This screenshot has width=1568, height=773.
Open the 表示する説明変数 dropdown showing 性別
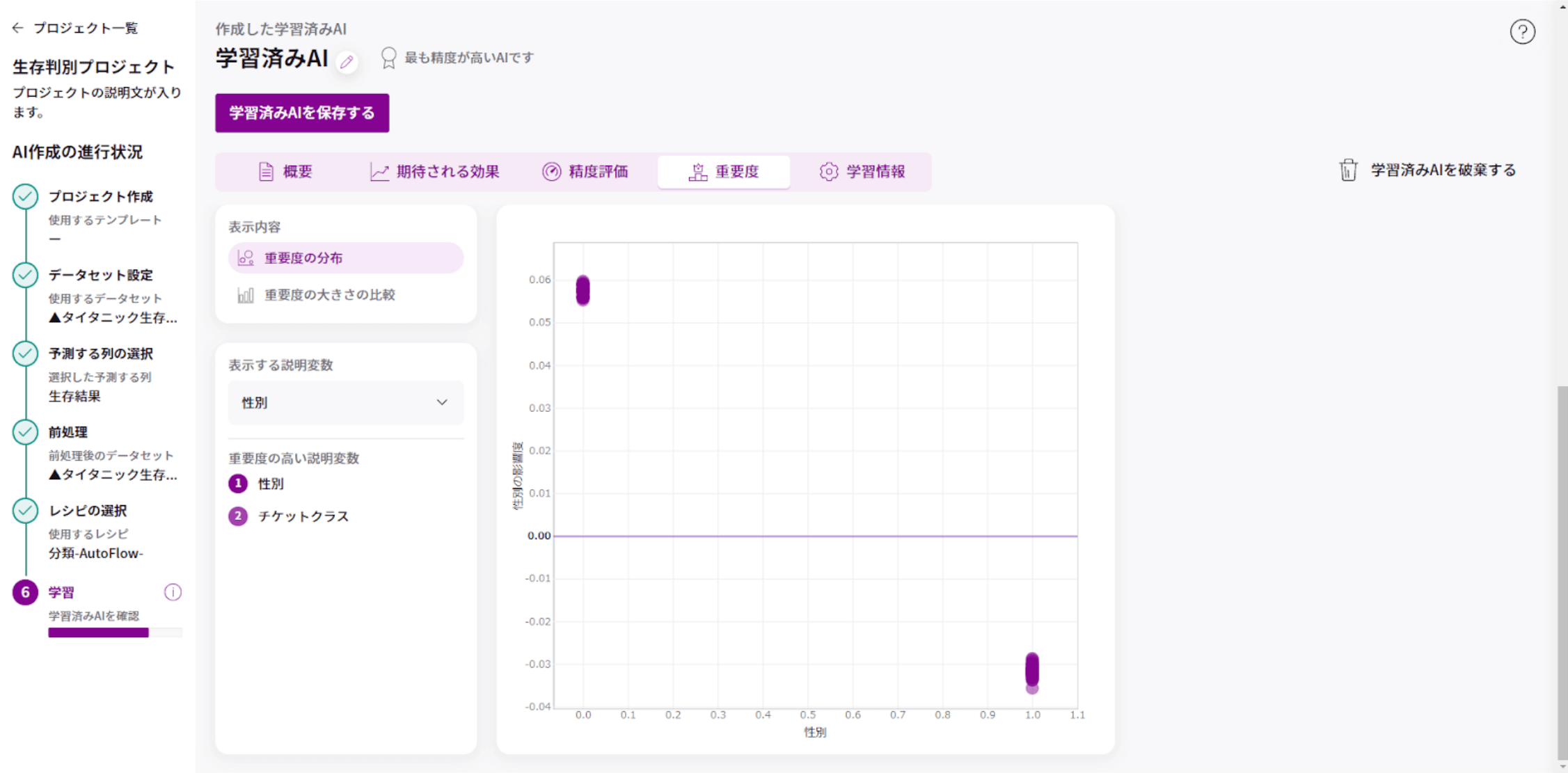click(x=346, y=403)
